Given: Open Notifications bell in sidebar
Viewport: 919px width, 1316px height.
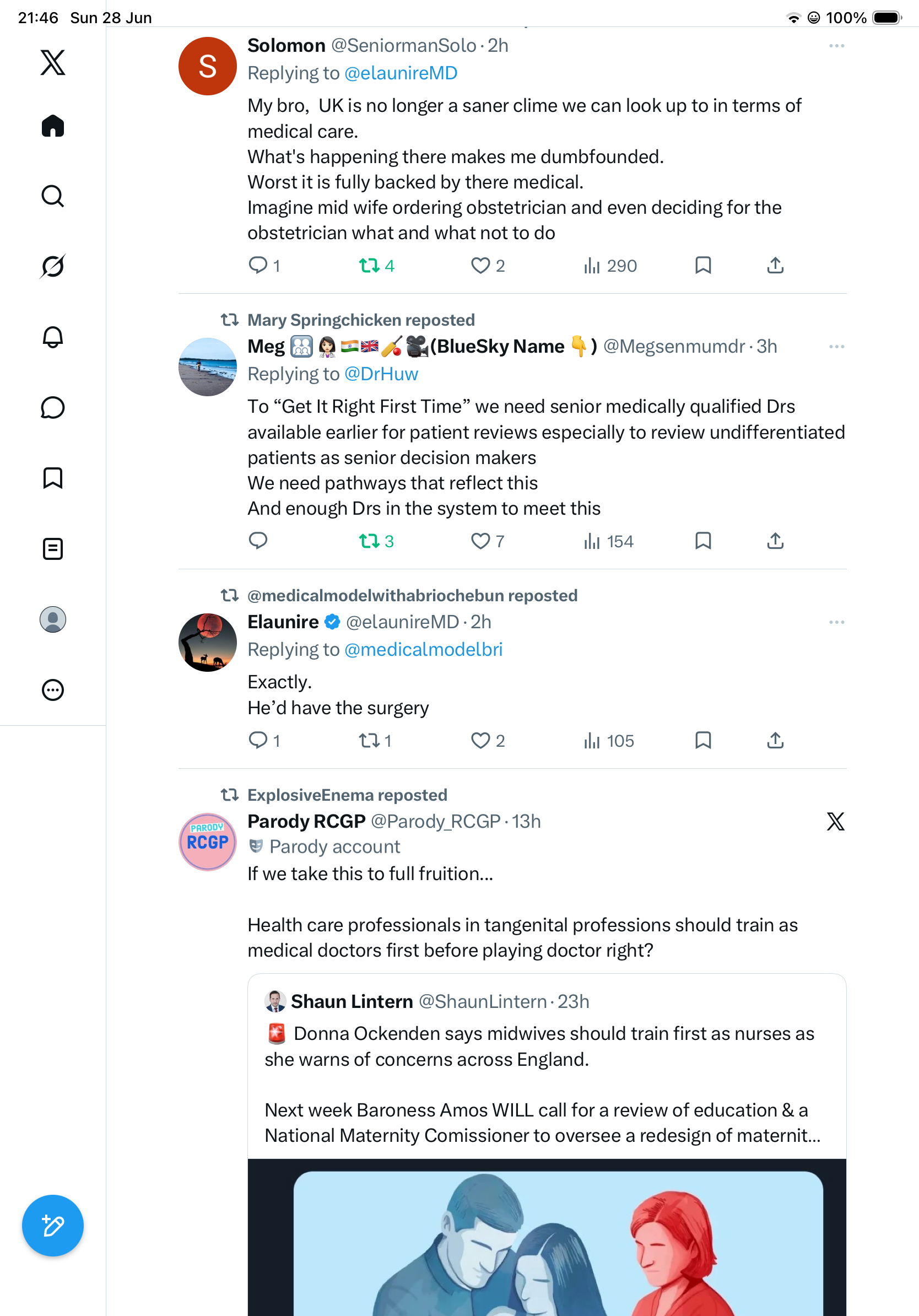Looking at the screenshot, I should (x=53, y=337).
